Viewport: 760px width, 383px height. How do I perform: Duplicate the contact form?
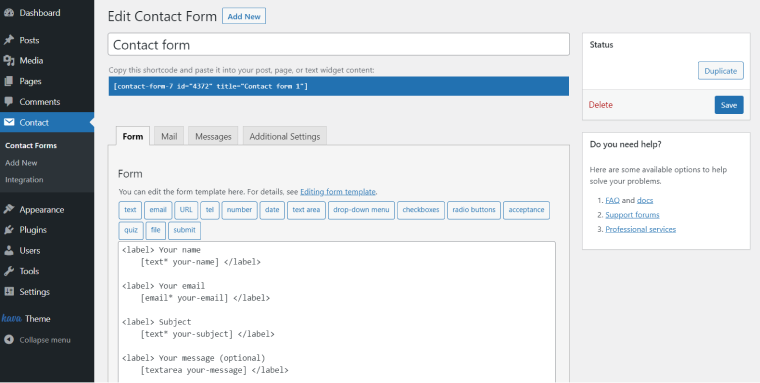pos(721,71)
